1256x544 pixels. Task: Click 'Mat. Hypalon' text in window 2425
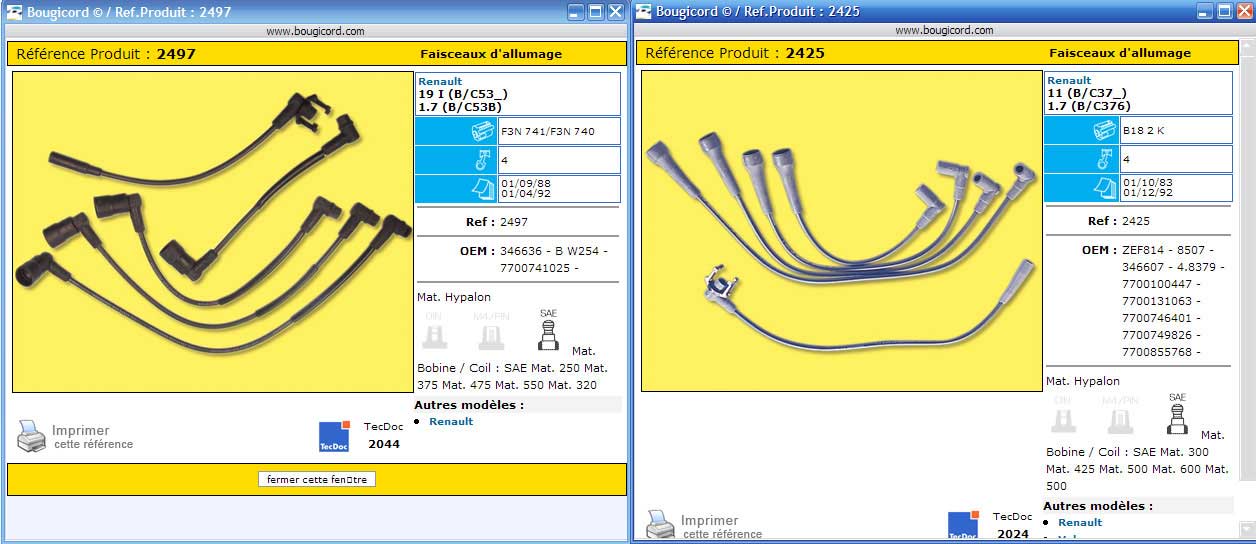click(1083, 381)
